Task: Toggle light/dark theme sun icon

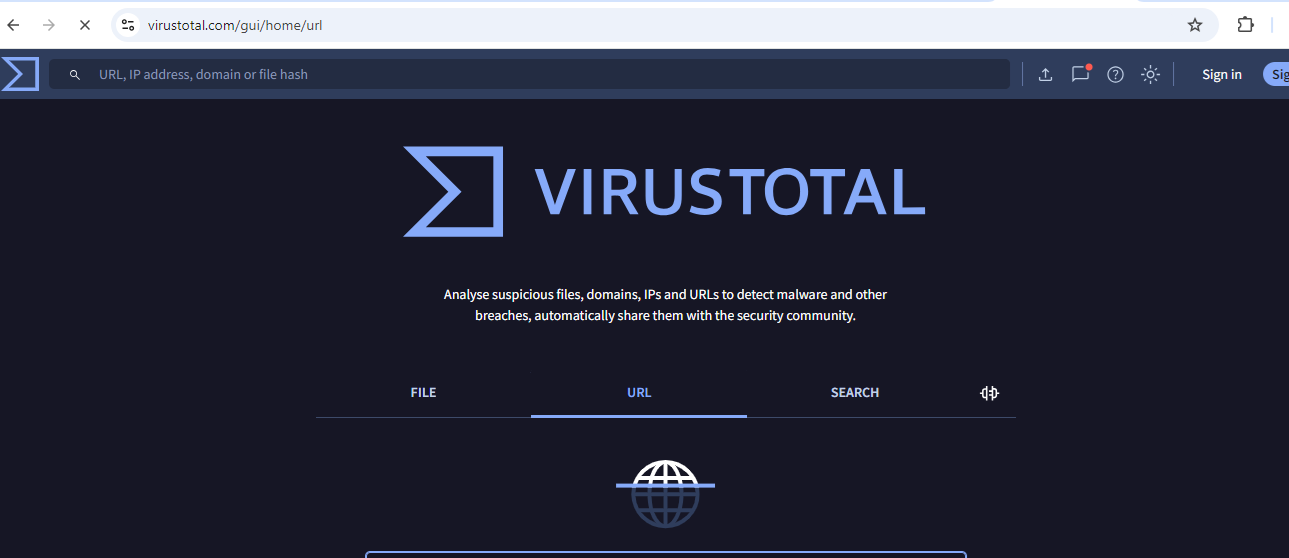Action: click(x=1150, y=74)
